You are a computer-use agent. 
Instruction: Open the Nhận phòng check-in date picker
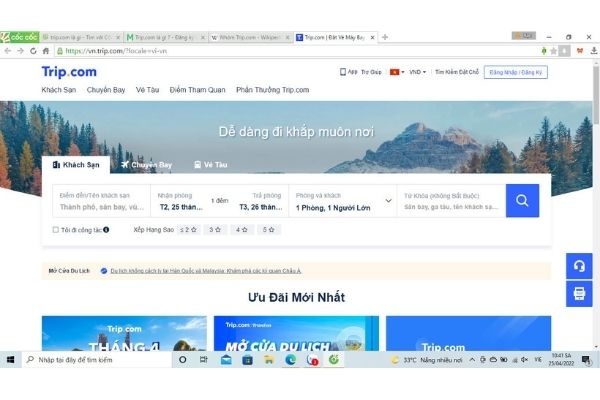[181, 201]
